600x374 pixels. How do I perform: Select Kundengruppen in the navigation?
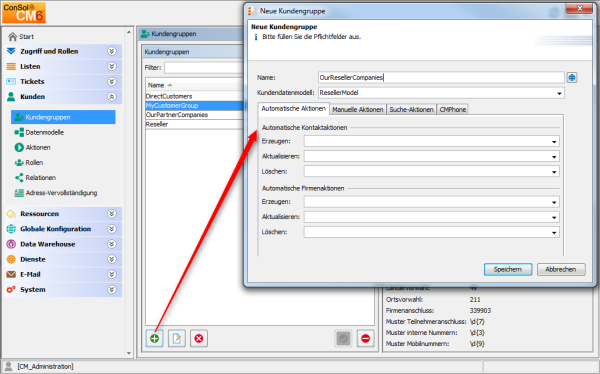point(63,117)
